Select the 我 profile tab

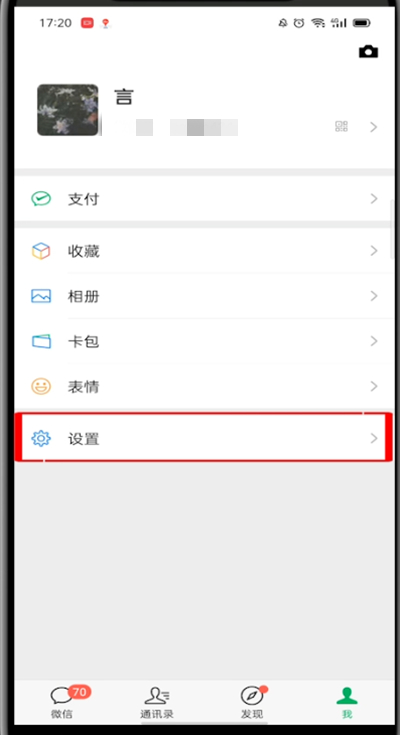pyautogui.click(x=347, y=702)
